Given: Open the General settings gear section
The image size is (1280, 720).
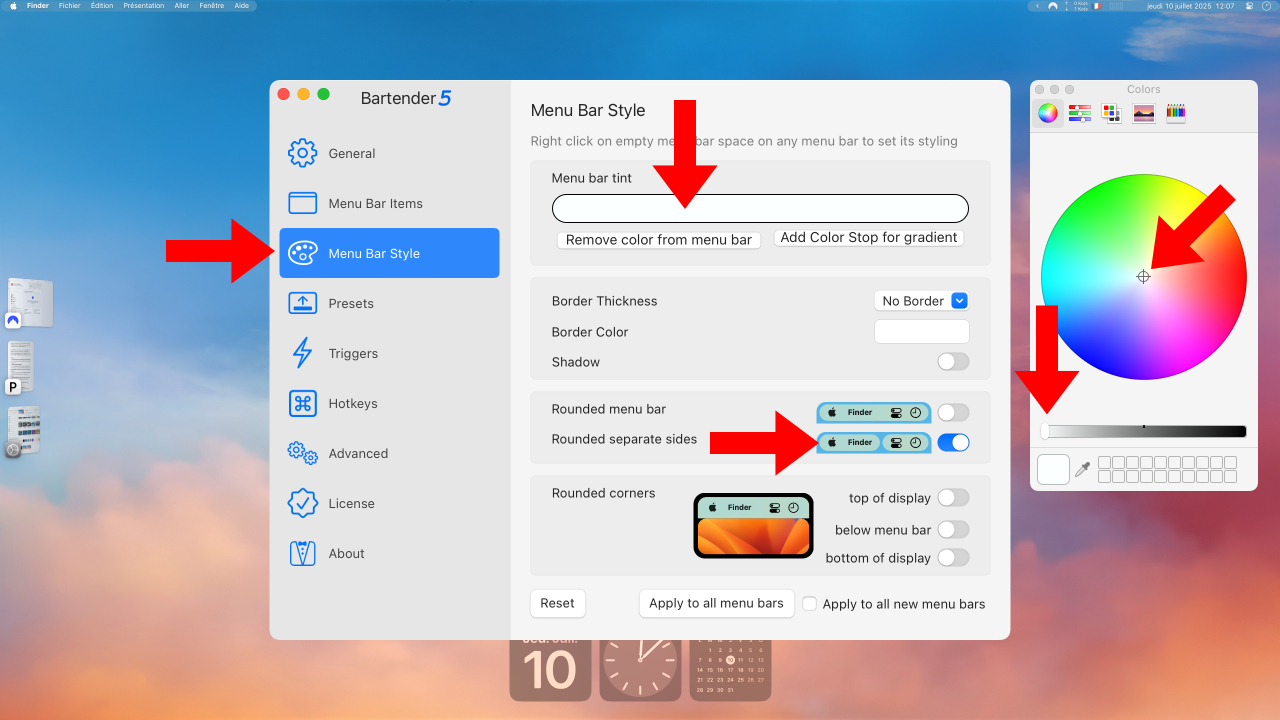Looking at the screenshot, I should point(389,153).
